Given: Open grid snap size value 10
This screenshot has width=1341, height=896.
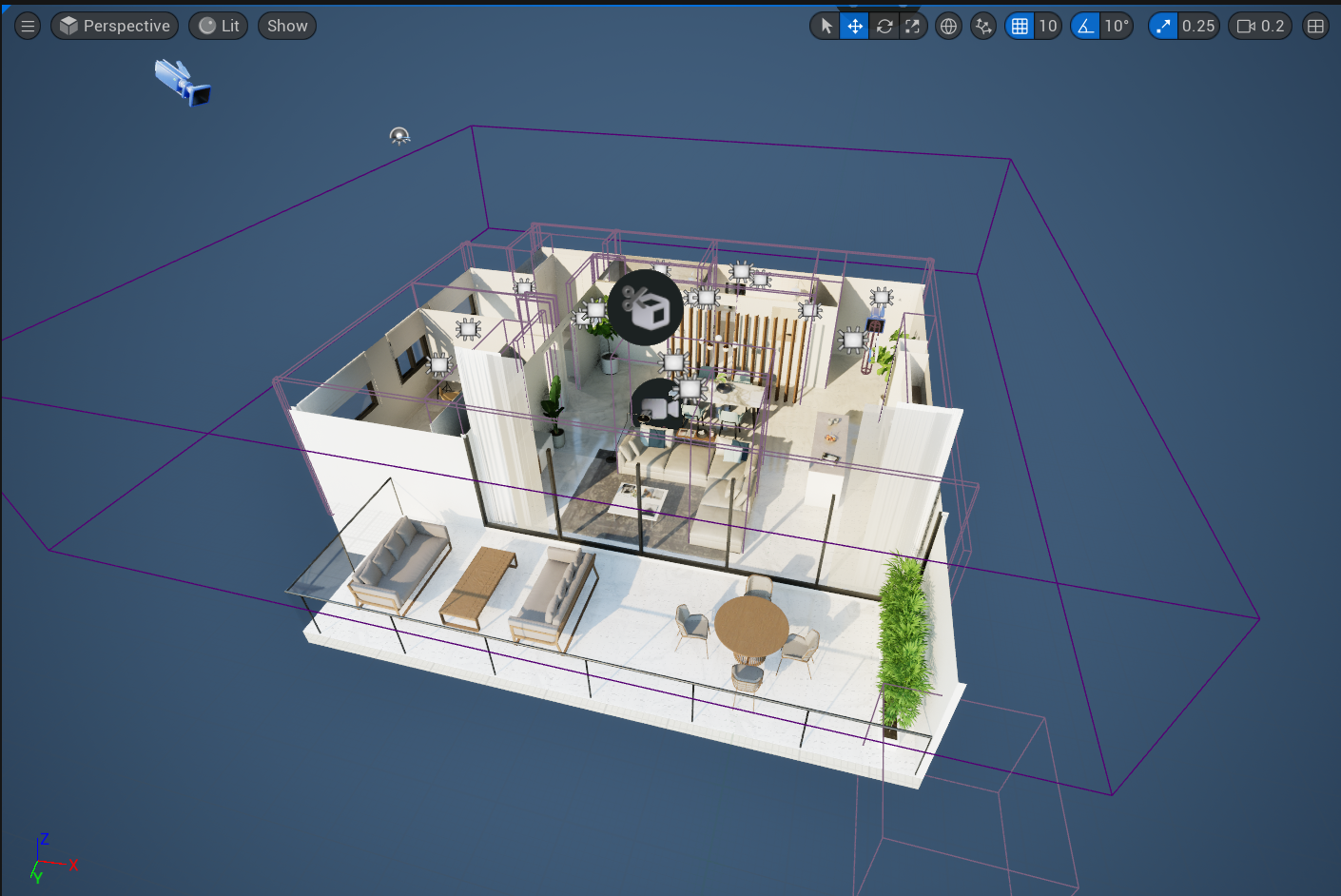Looking at the screenshot, I should (1047, 26).
